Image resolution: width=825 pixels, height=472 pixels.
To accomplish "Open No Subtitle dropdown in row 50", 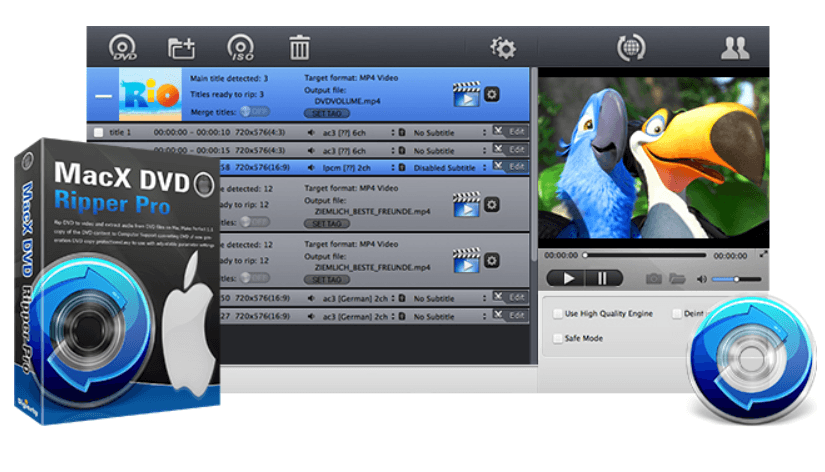I will coord(484,298).
